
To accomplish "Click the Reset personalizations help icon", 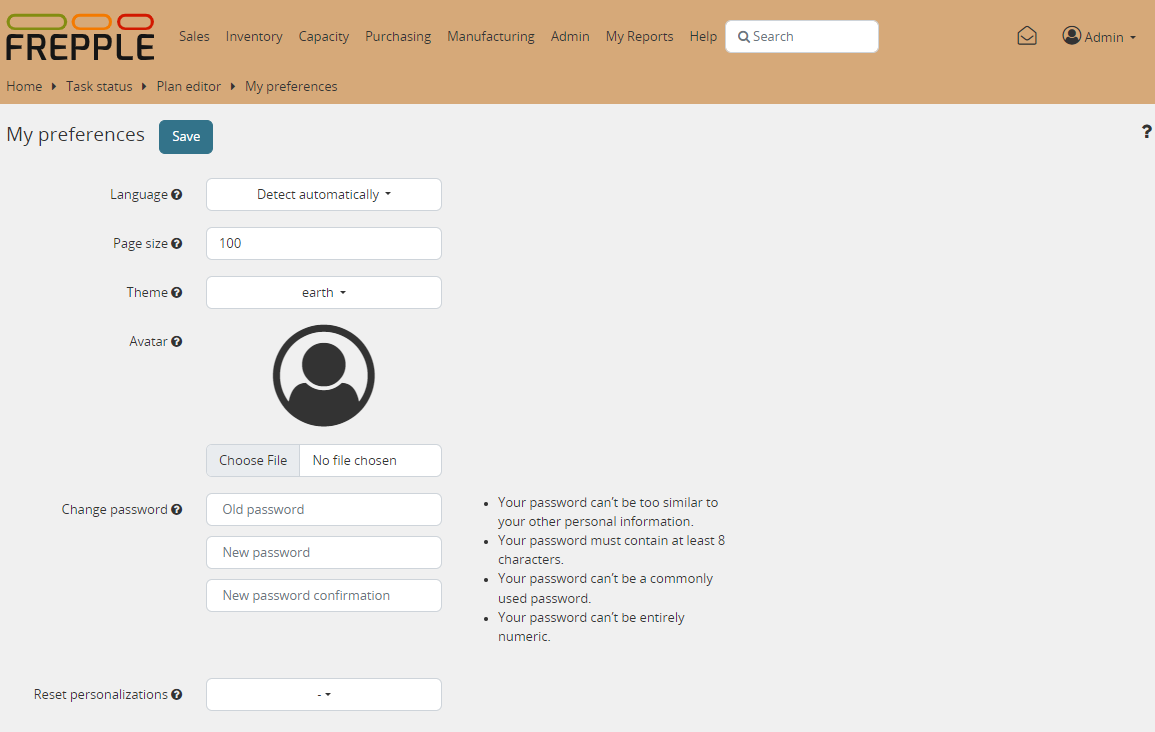I will 177,695.
